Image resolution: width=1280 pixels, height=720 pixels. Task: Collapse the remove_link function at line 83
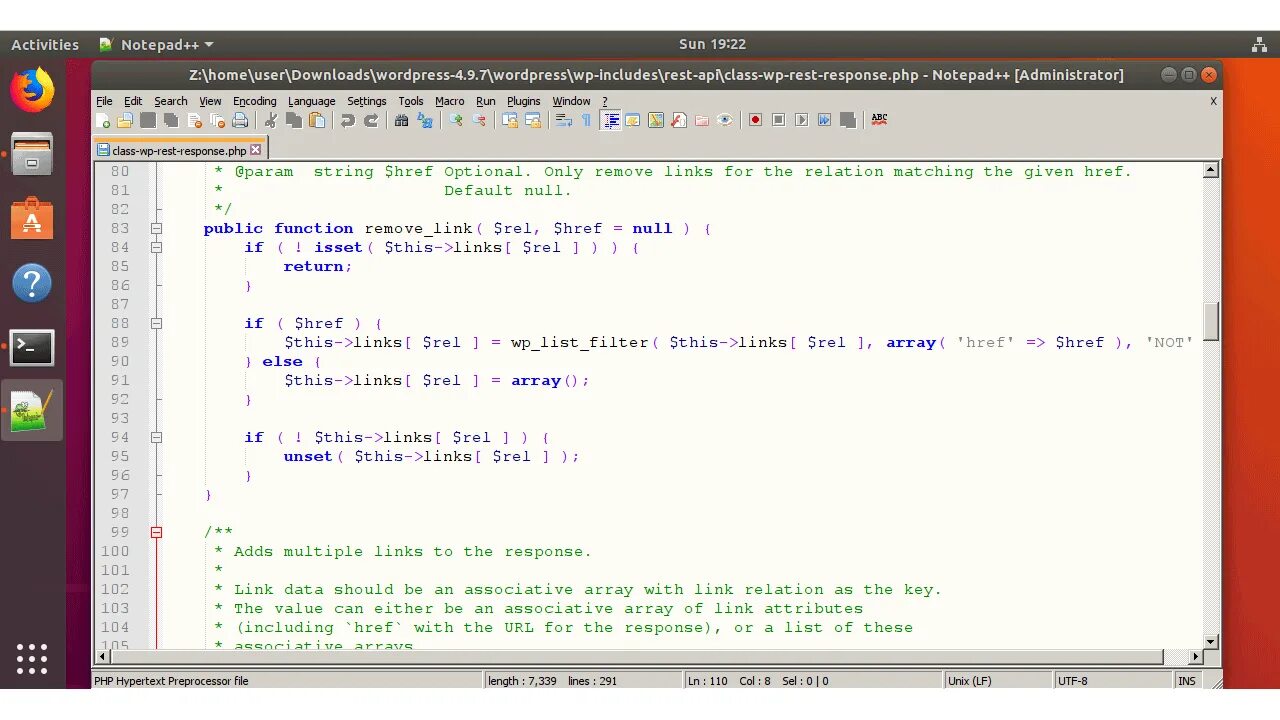156,228
